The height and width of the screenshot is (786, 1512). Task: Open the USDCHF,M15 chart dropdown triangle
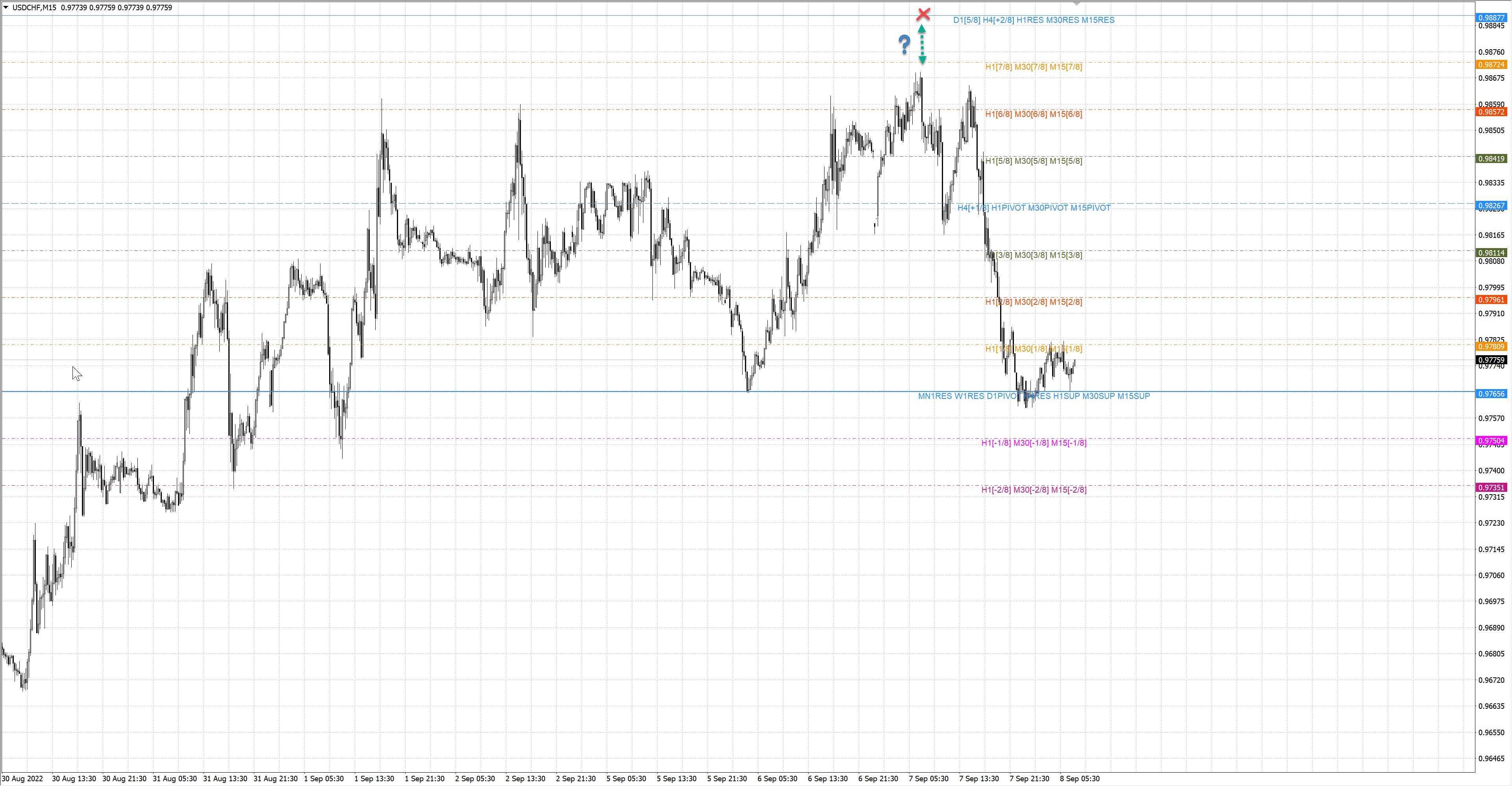pyautogui.click(x=6, y=7)
